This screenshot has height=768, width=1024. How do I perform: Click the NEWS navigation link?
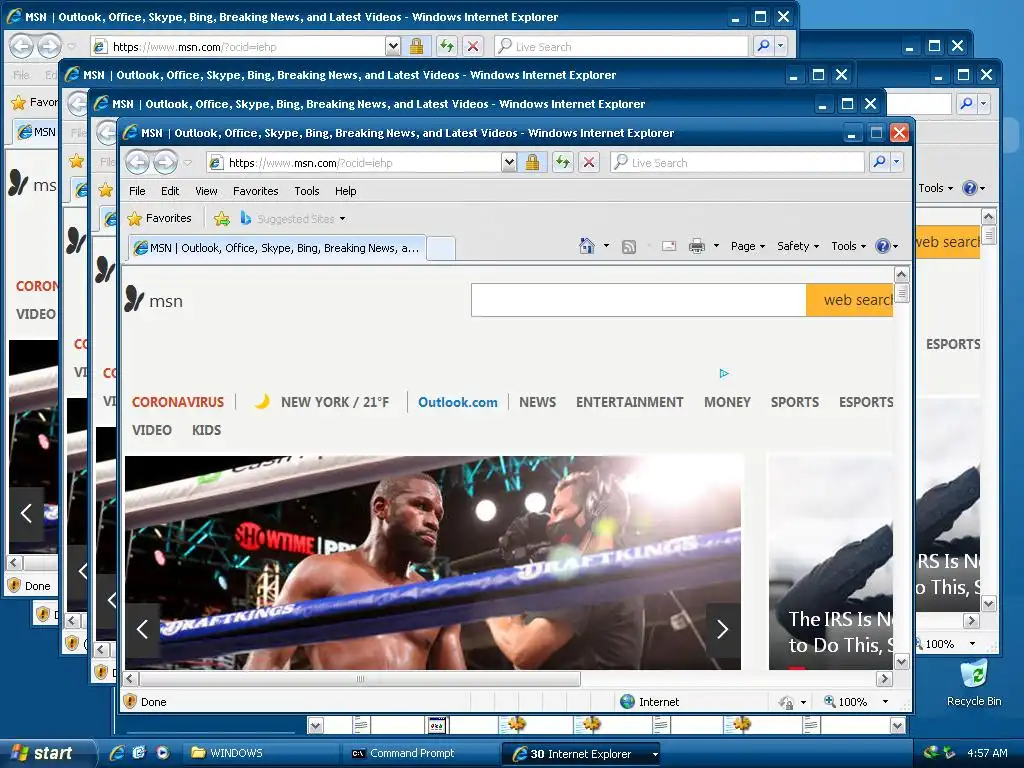coord(537,402)
